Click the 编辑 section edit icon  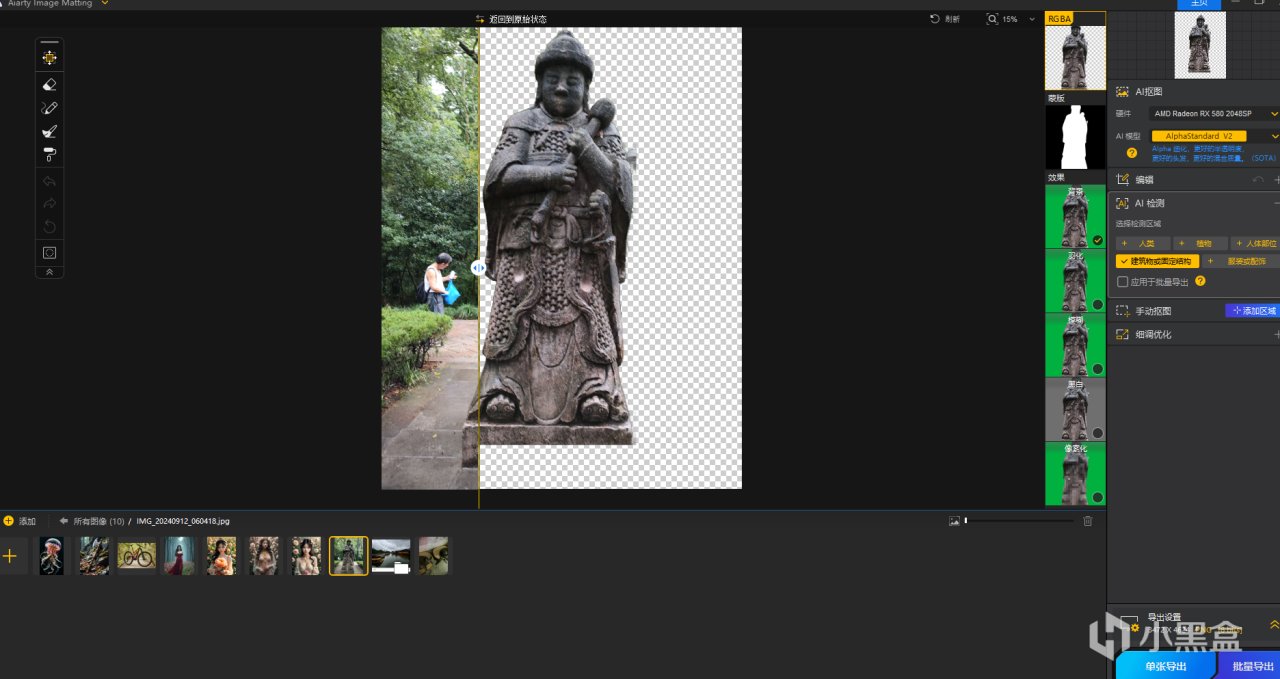(x=1123, y=180)
